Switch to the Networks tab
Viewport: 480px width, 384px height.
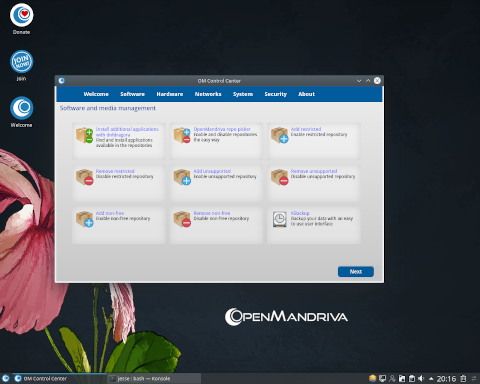208,94
